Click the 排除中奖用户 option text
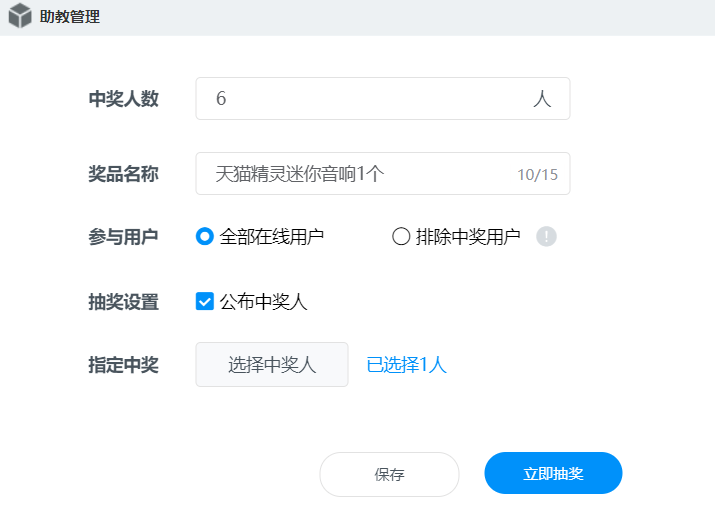This screenshot has height=528, width=715. [468, 237]
